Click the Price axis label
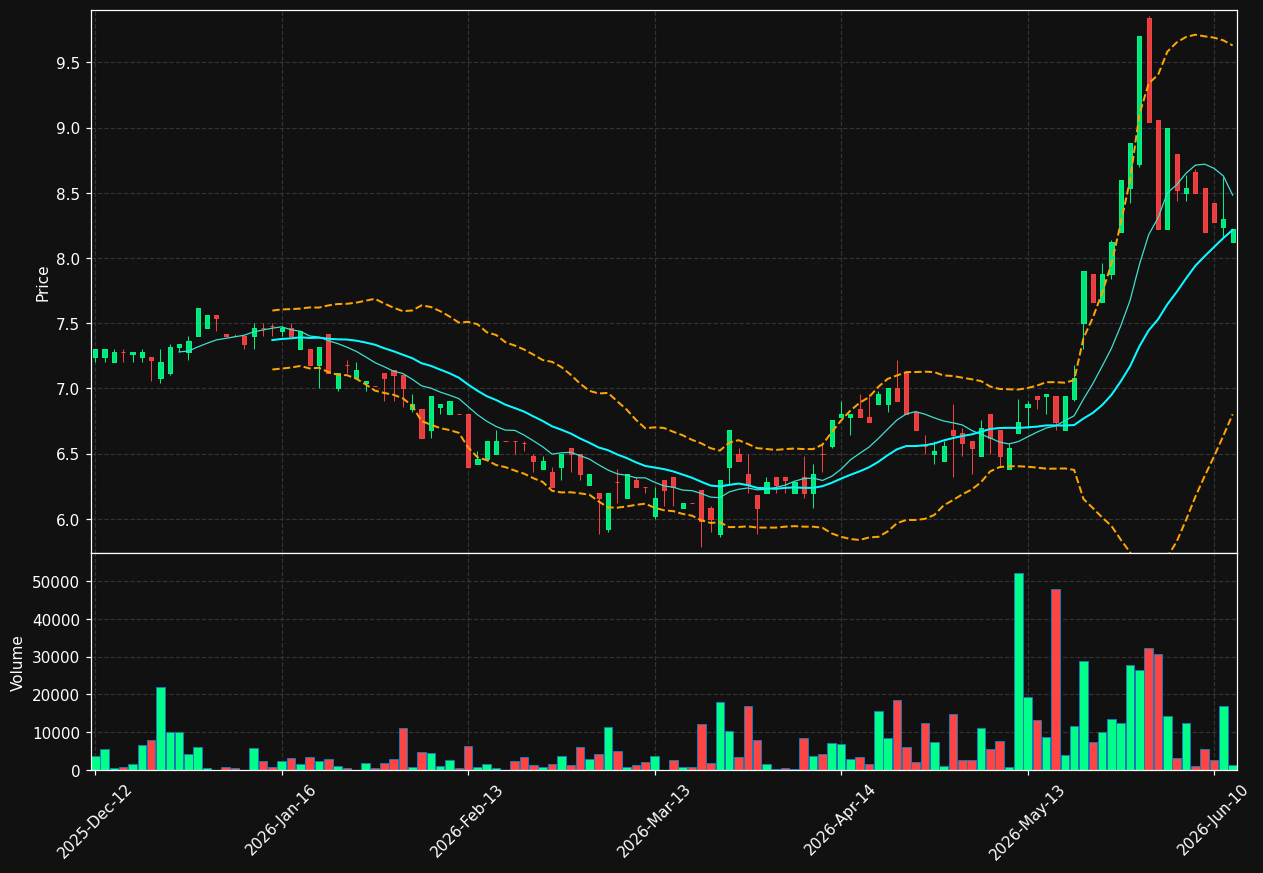Screen dimensions: 1263x873 click(43, 283)
